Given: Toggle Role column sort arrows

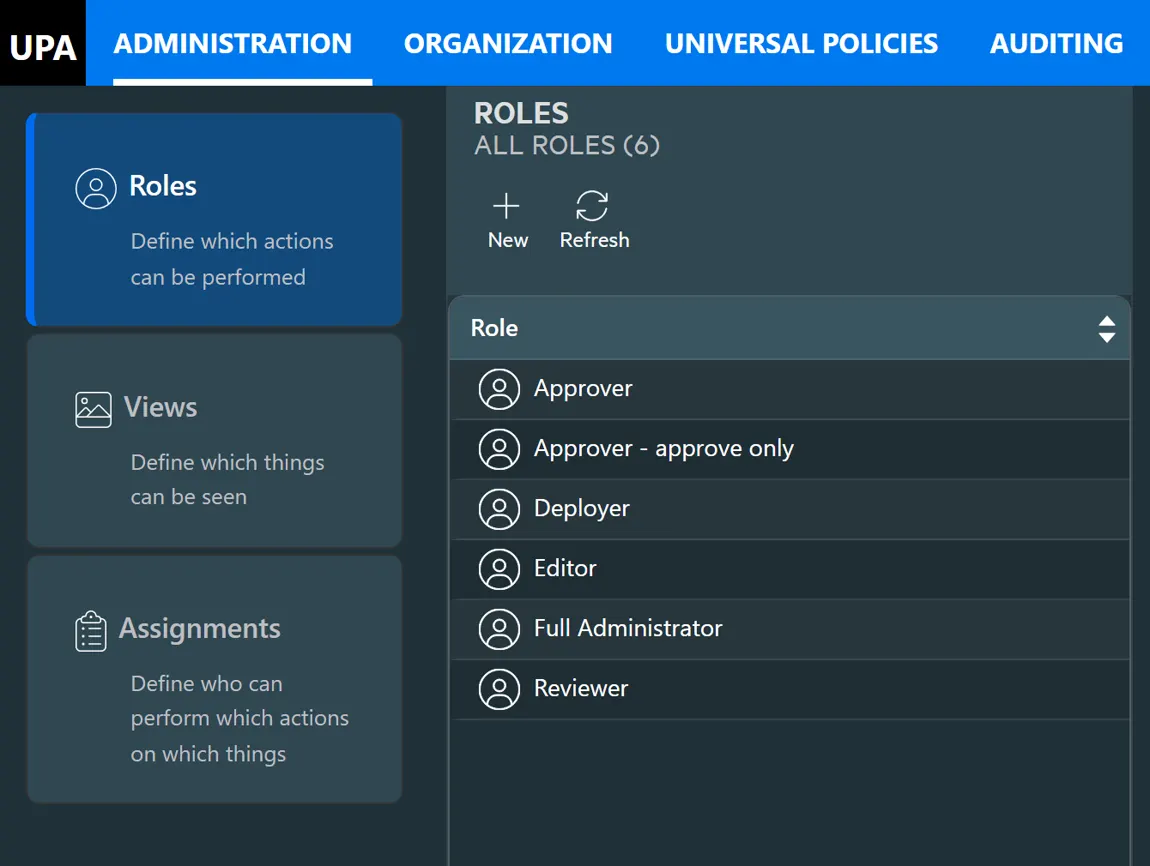Looking at the screenshot, I should [1107, 329].
